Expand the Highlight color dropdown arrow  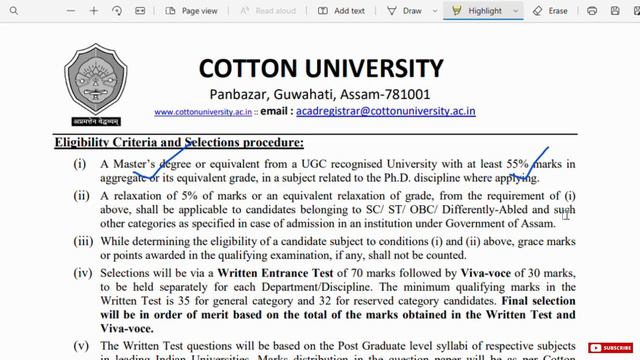click(516, 11)
